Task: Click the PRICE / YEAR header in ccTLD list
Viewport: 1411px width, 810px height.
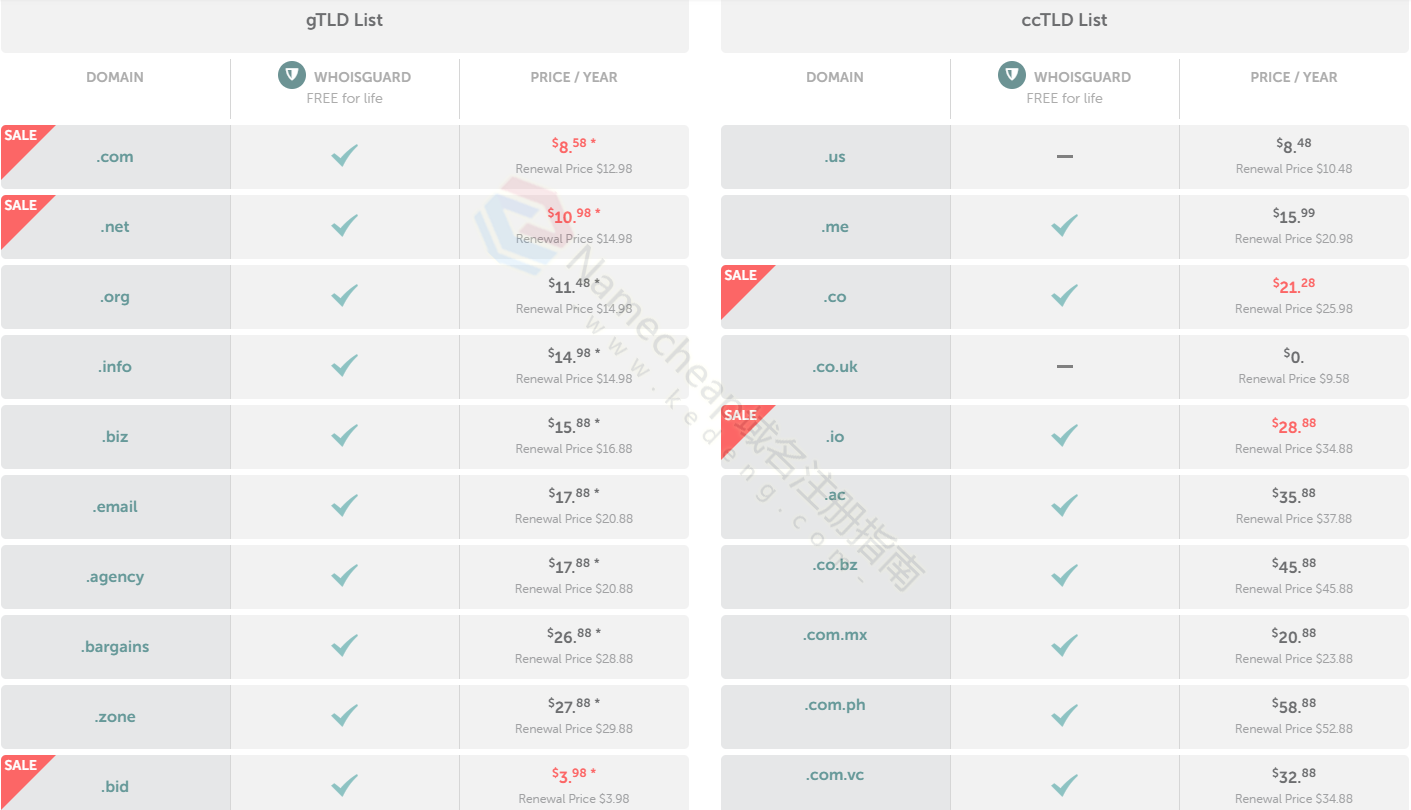Action: tap(1294, 77)
